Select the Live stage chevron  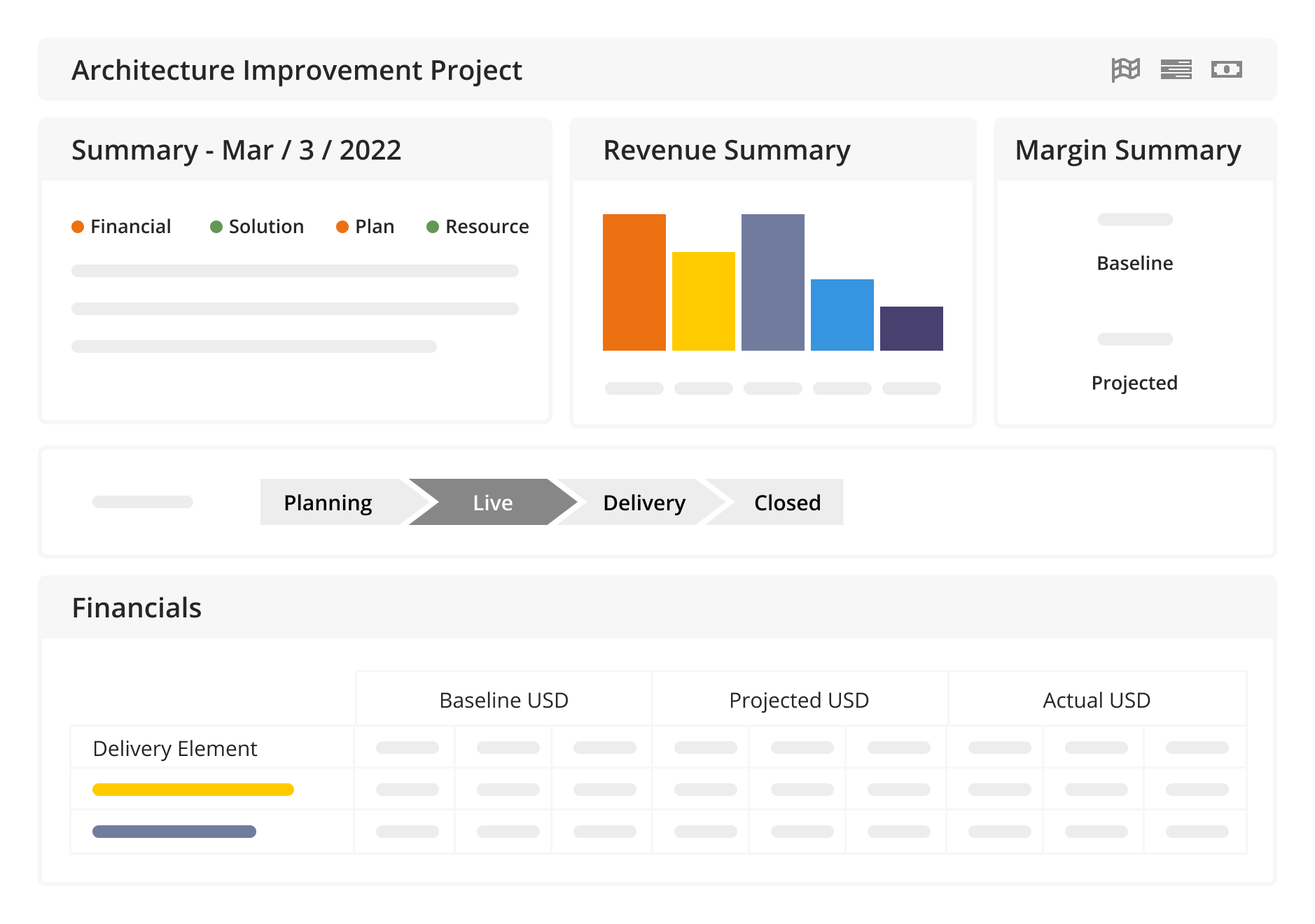tap(492, 502)
